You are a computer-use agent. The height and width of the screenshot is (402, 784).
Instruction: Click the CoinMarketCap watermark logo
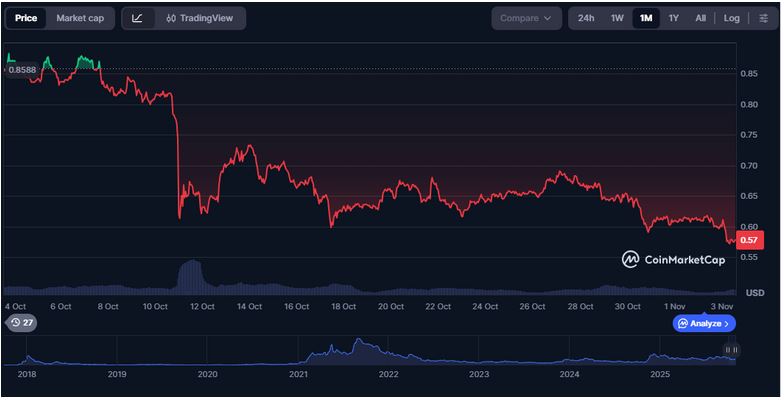pyautogui.click(x=674, y=259)
